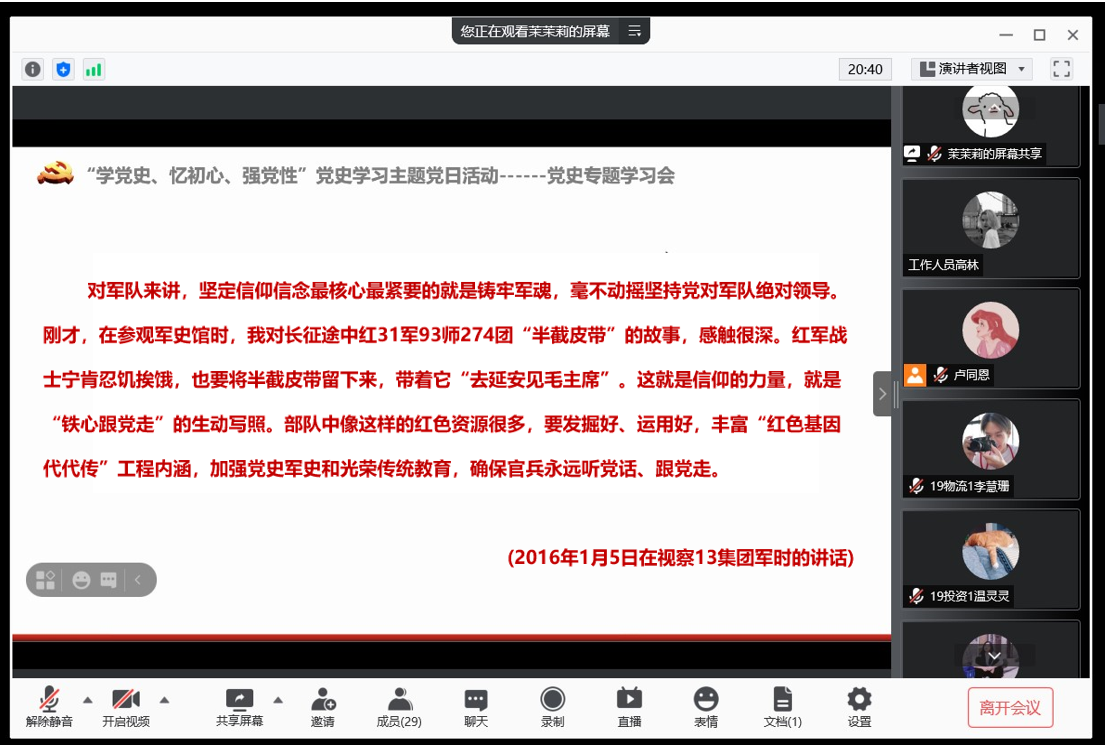The image size is (1110, 748).
Task: Select 卢同恩's participant video thumbnail
Action: 990,338
